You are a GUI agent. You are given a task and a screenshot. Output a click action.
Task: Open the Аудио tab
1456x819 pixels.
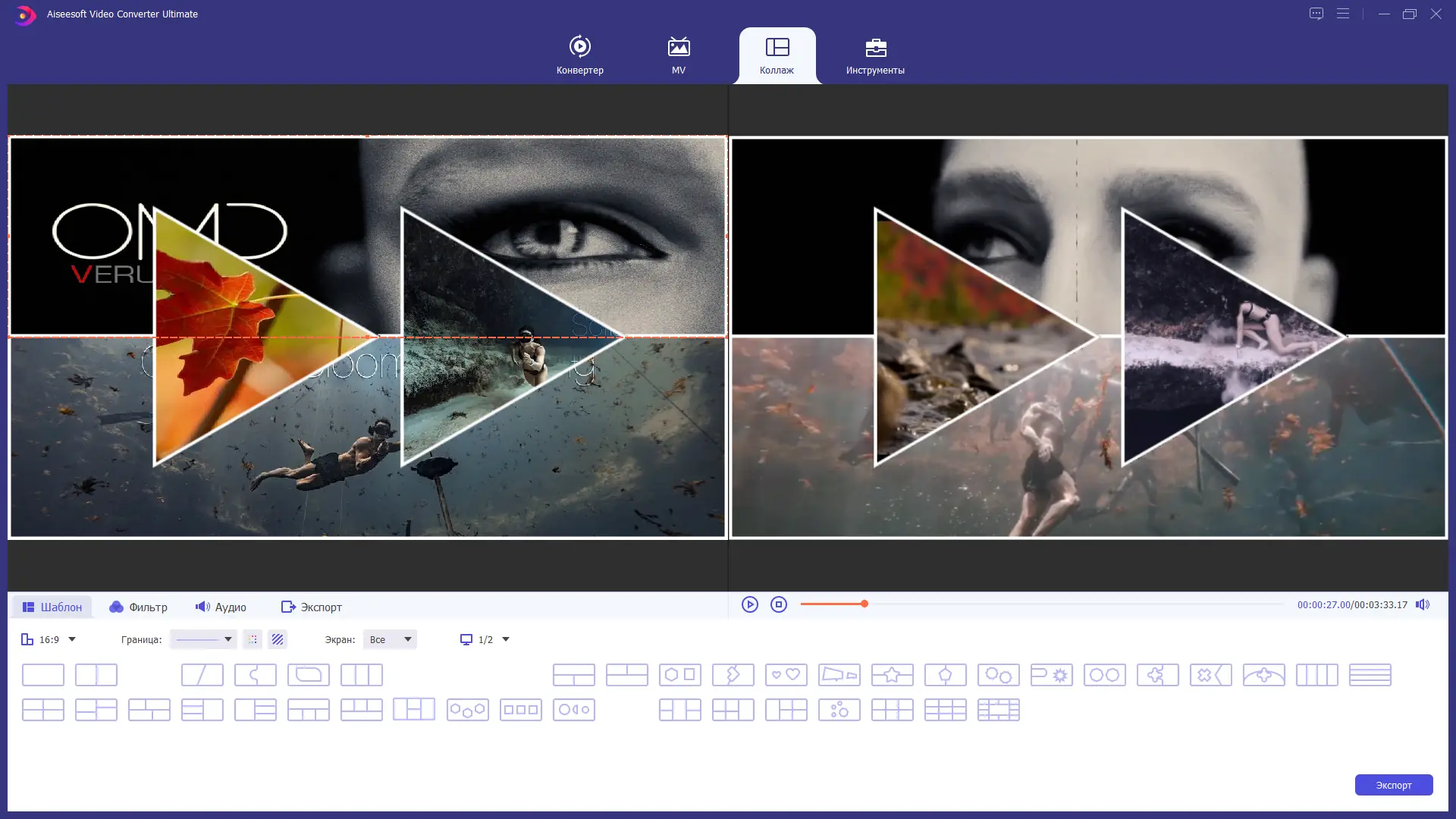coord(221,607)
